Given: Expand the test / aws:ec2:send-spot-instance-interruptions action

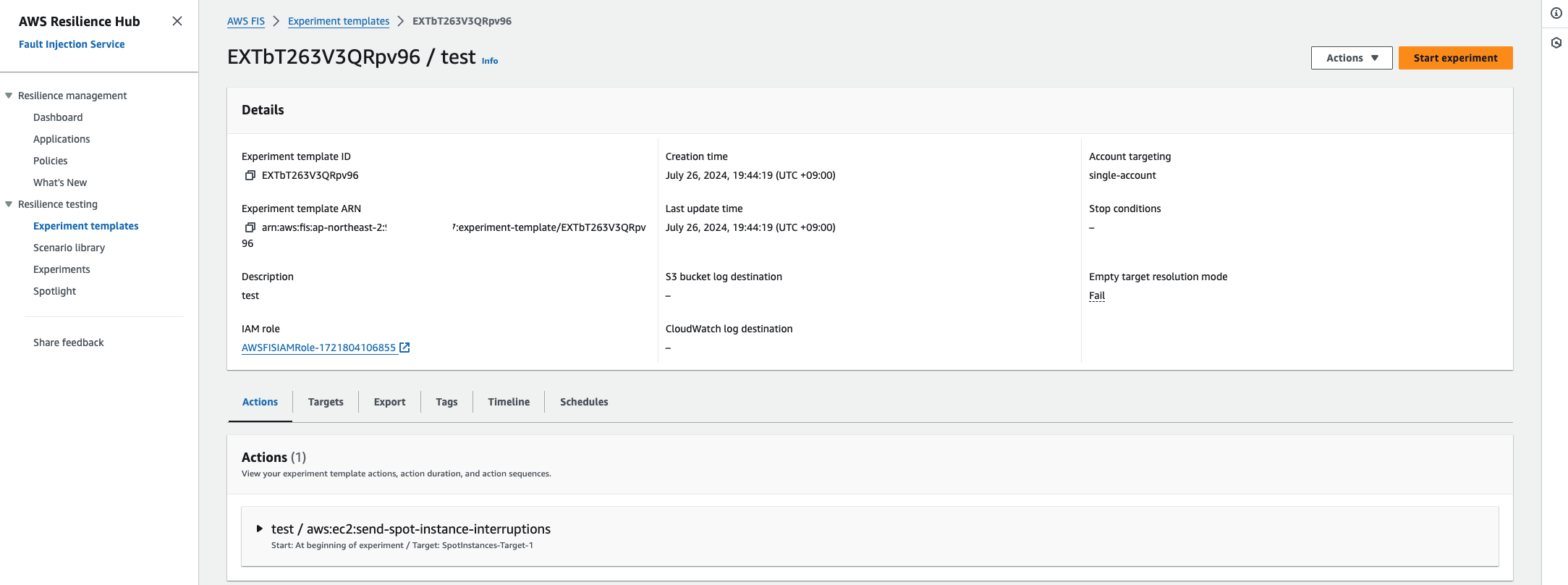Looking at the screenshot, I should 259,529.
